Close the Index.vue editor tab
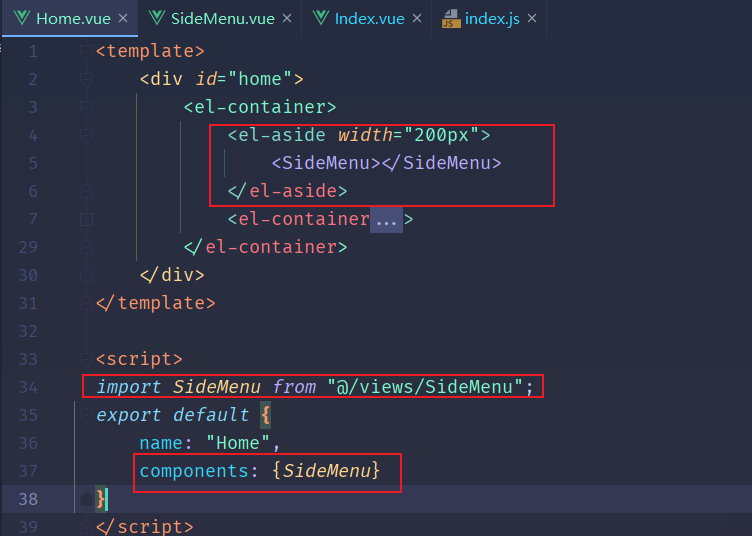This screenshot has width=752, height=536. 417,18
